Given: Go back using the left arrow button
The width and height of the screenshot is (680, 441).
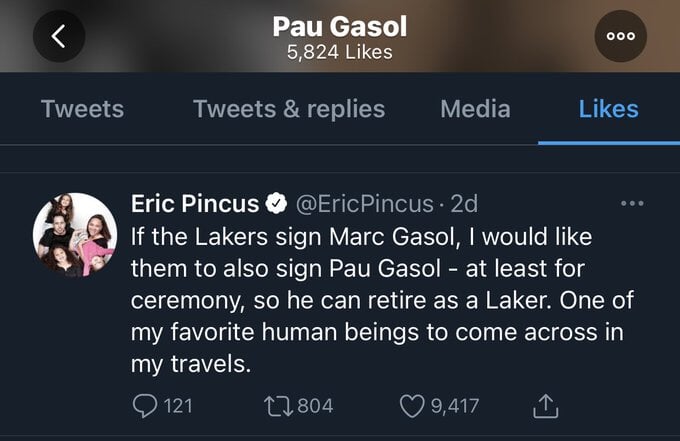Looking at the screenshot, I should click(x=59, y=36).
